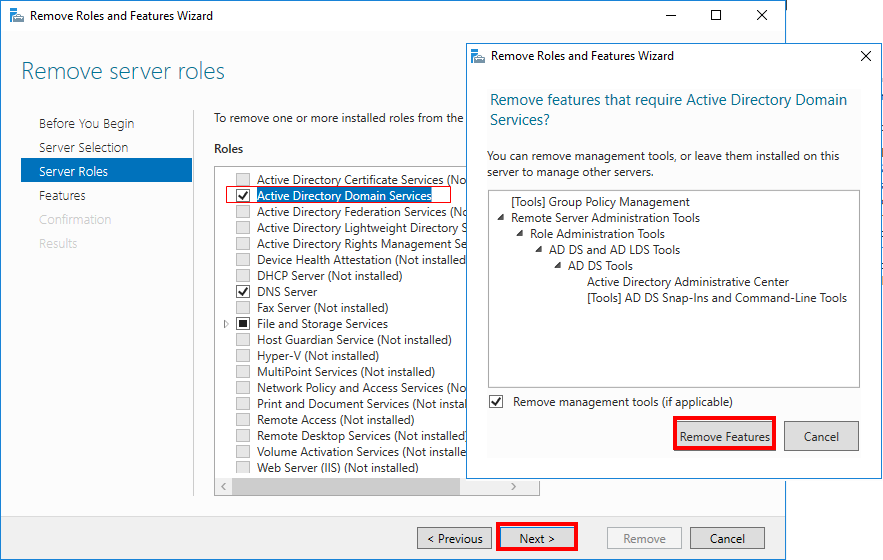This screenshot has width=883, height=560.
Task: Select the Results step in sidebar
Action: [58, 243]
